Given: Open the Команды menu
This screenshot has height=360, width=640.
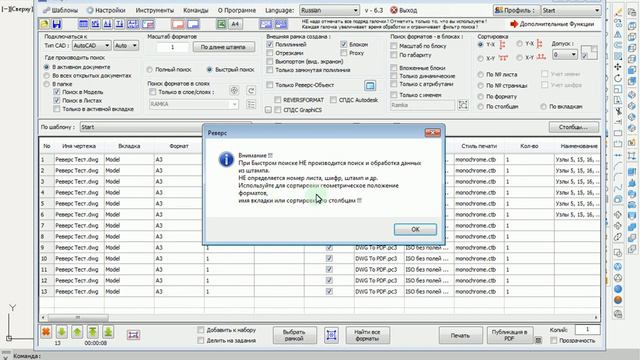Looking at the screenshot, I should point(196,10).
